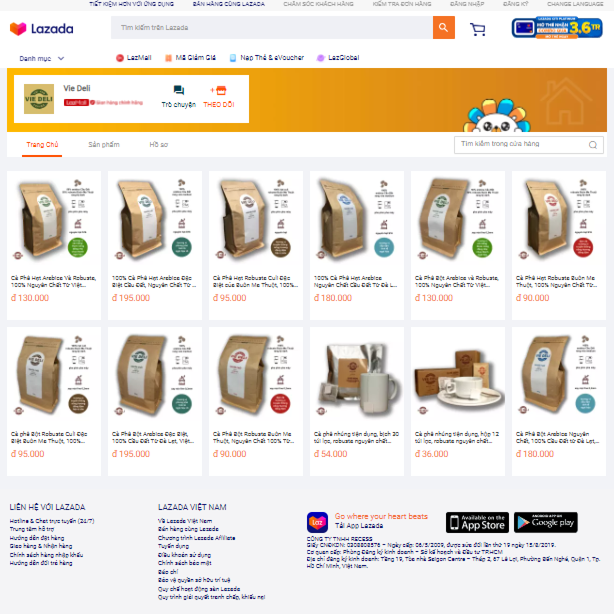Viewport: 614px width, 614px height.
Task: Click the in-store search magnifier icon
Action: [593, 145]
